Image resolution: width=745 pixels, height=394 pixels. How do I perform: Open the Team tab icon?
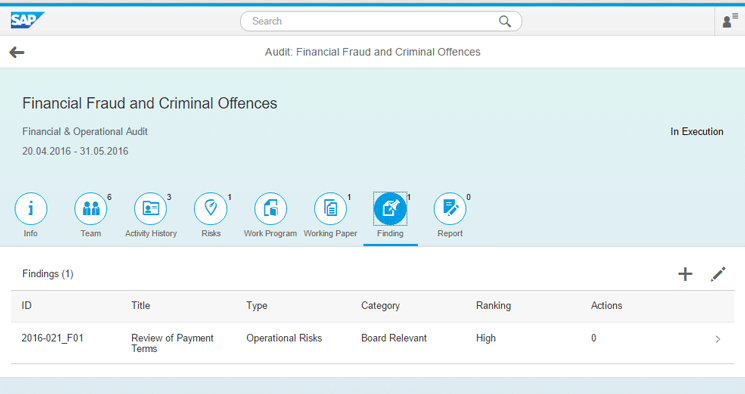point(91,209)
